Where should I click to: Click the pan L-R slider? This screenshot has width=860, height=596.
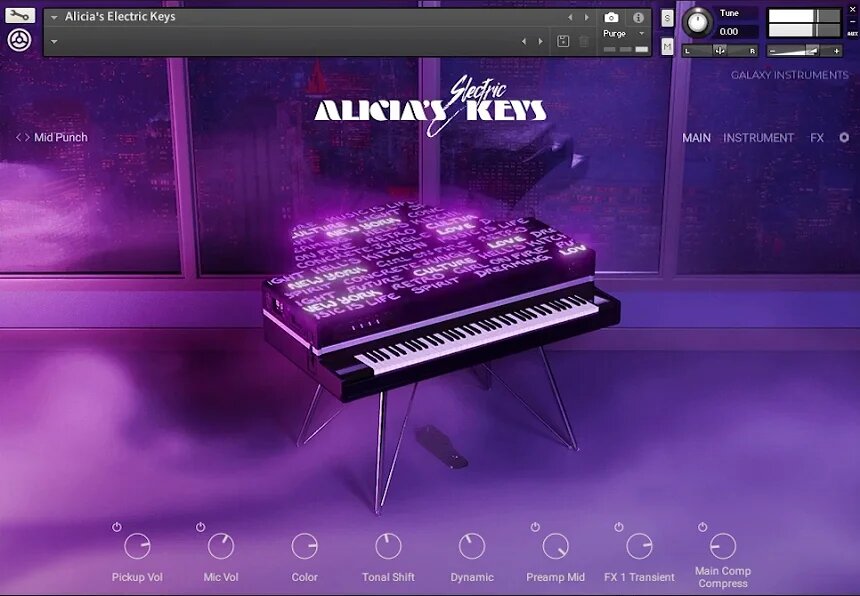[x=720, y=50]
